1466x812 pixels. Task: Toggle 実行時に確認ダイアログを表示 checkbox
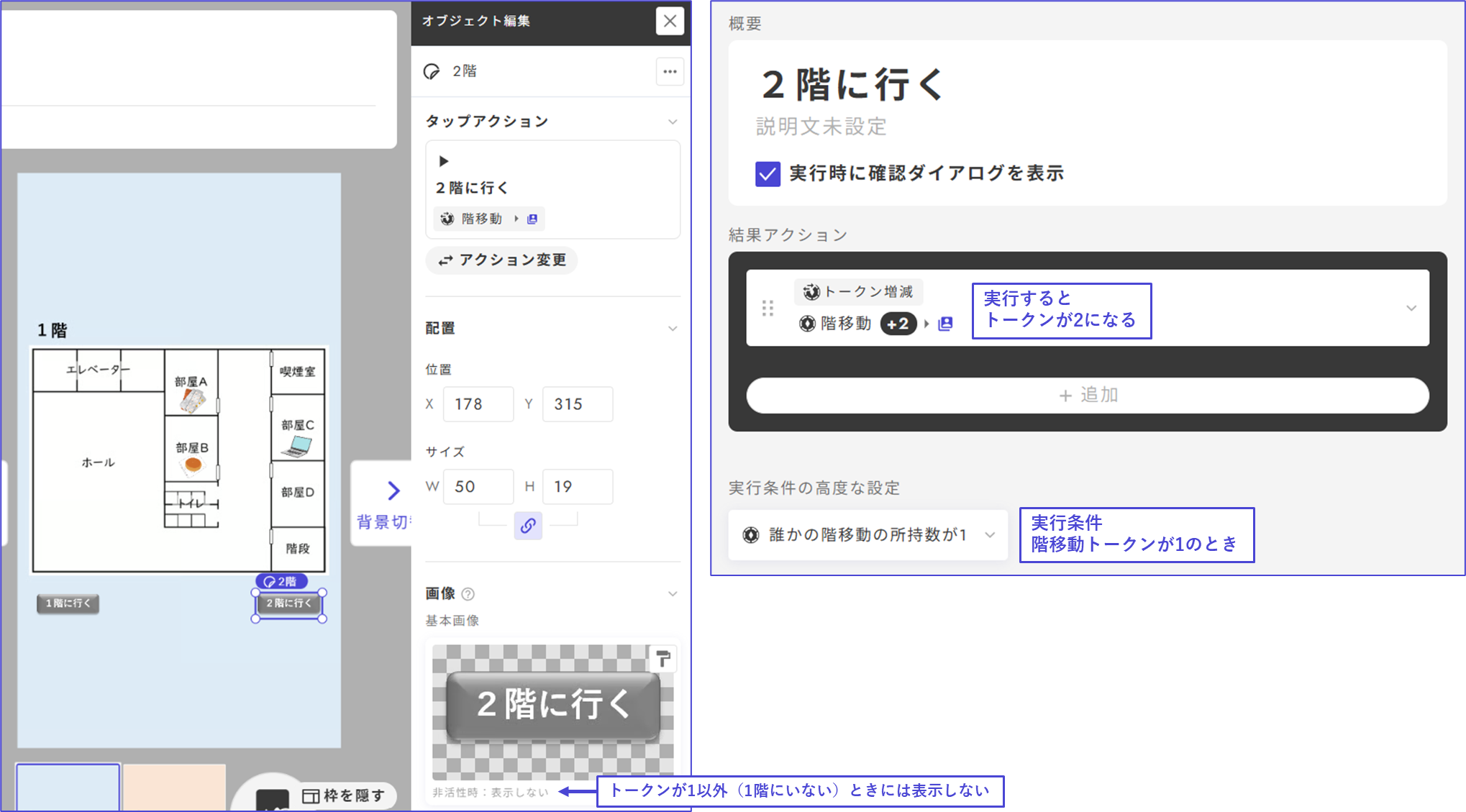click(x=768, y=174)
